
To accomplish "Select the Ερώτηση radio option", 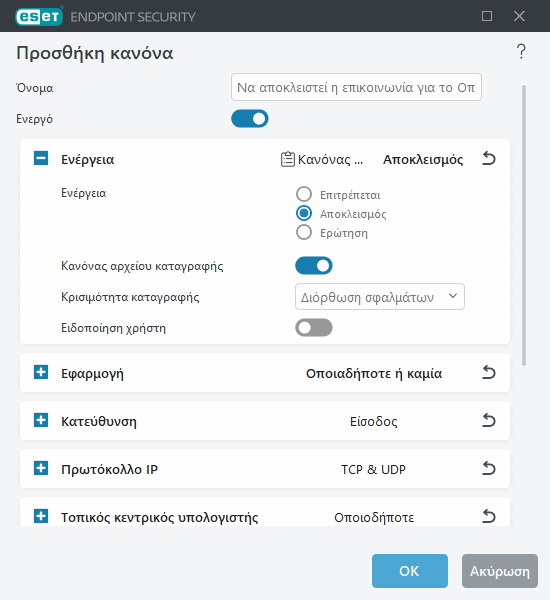I will pos(304,232).
